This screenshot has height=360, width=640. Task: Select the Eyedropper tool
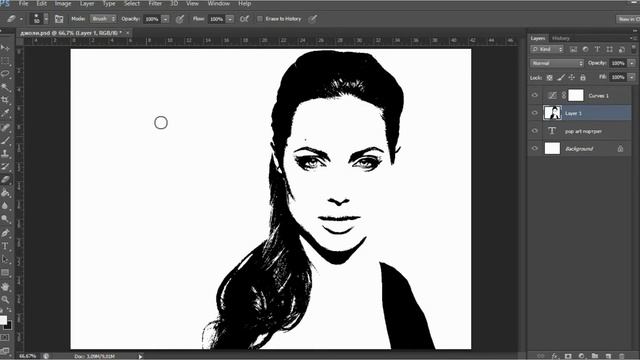(5, 113)
